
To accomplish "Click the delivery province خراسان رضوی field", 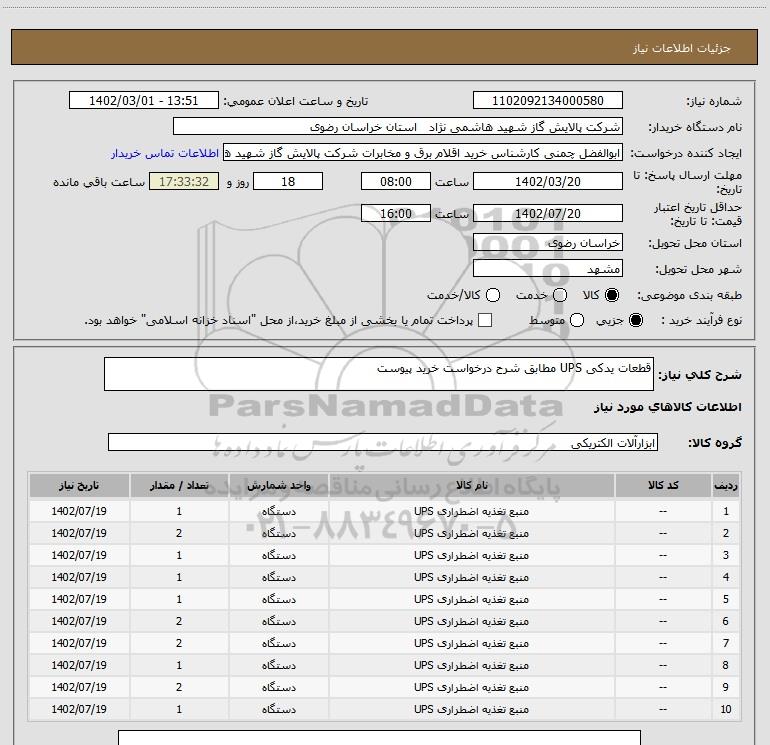I will tap(547, 242).
